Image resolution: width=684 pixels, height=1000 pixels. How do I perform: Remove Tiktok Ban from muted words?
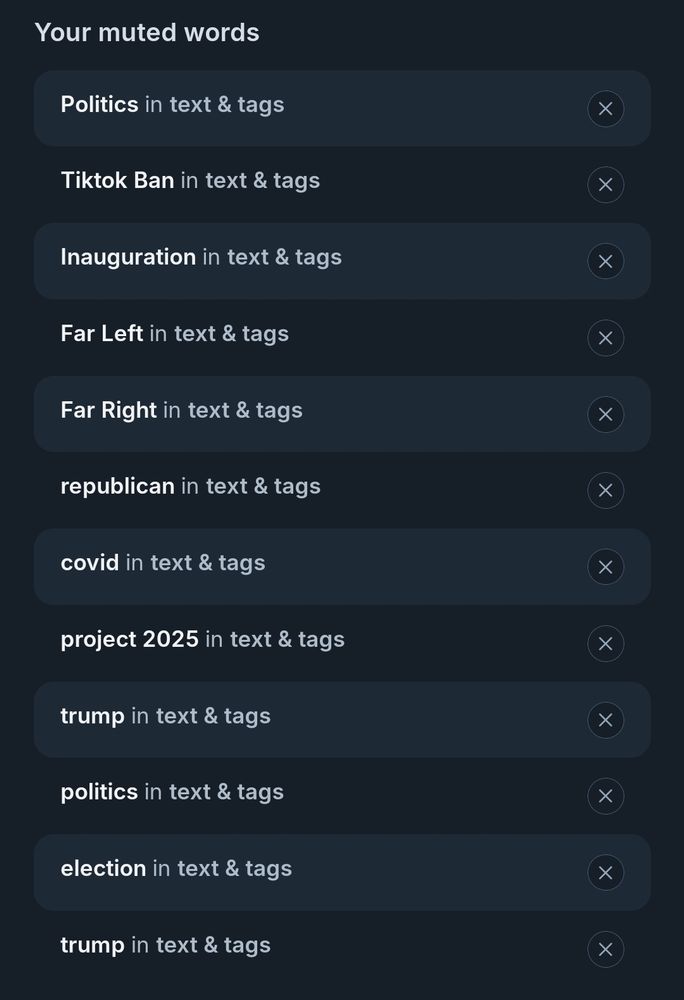[x=605, y=185]
